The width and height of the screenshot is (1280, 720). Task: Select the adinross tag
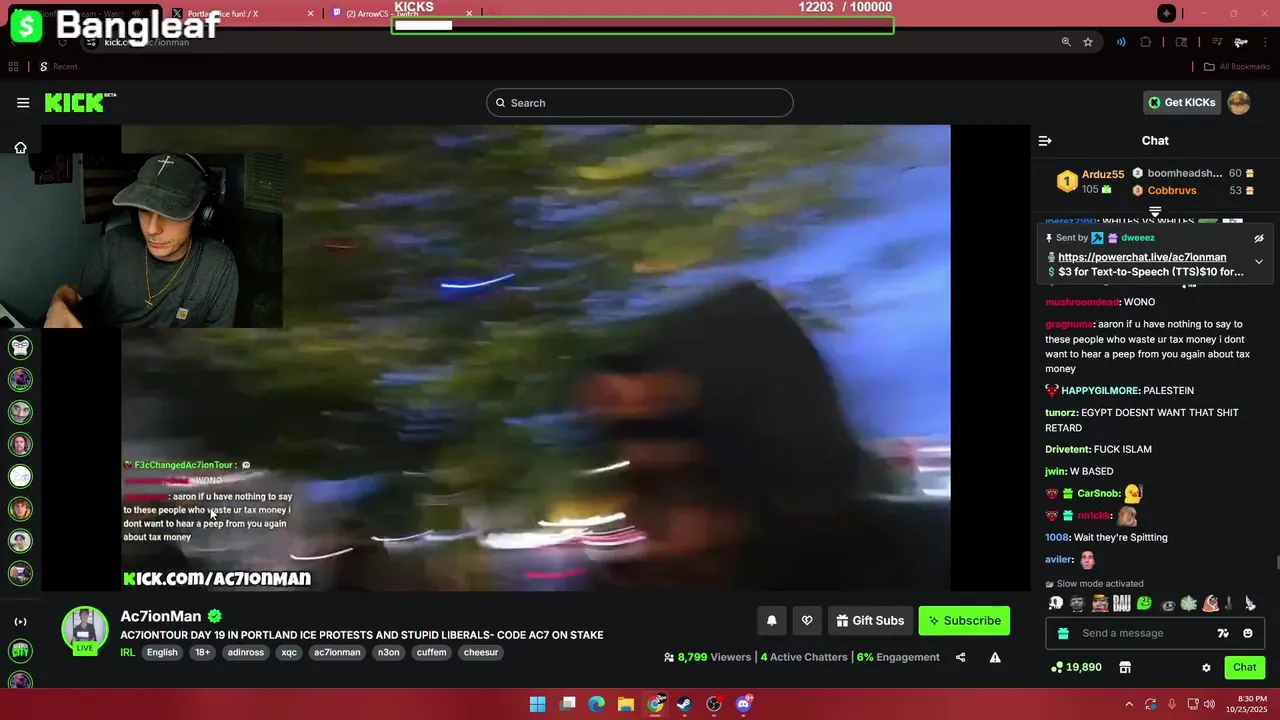(246, 653)
